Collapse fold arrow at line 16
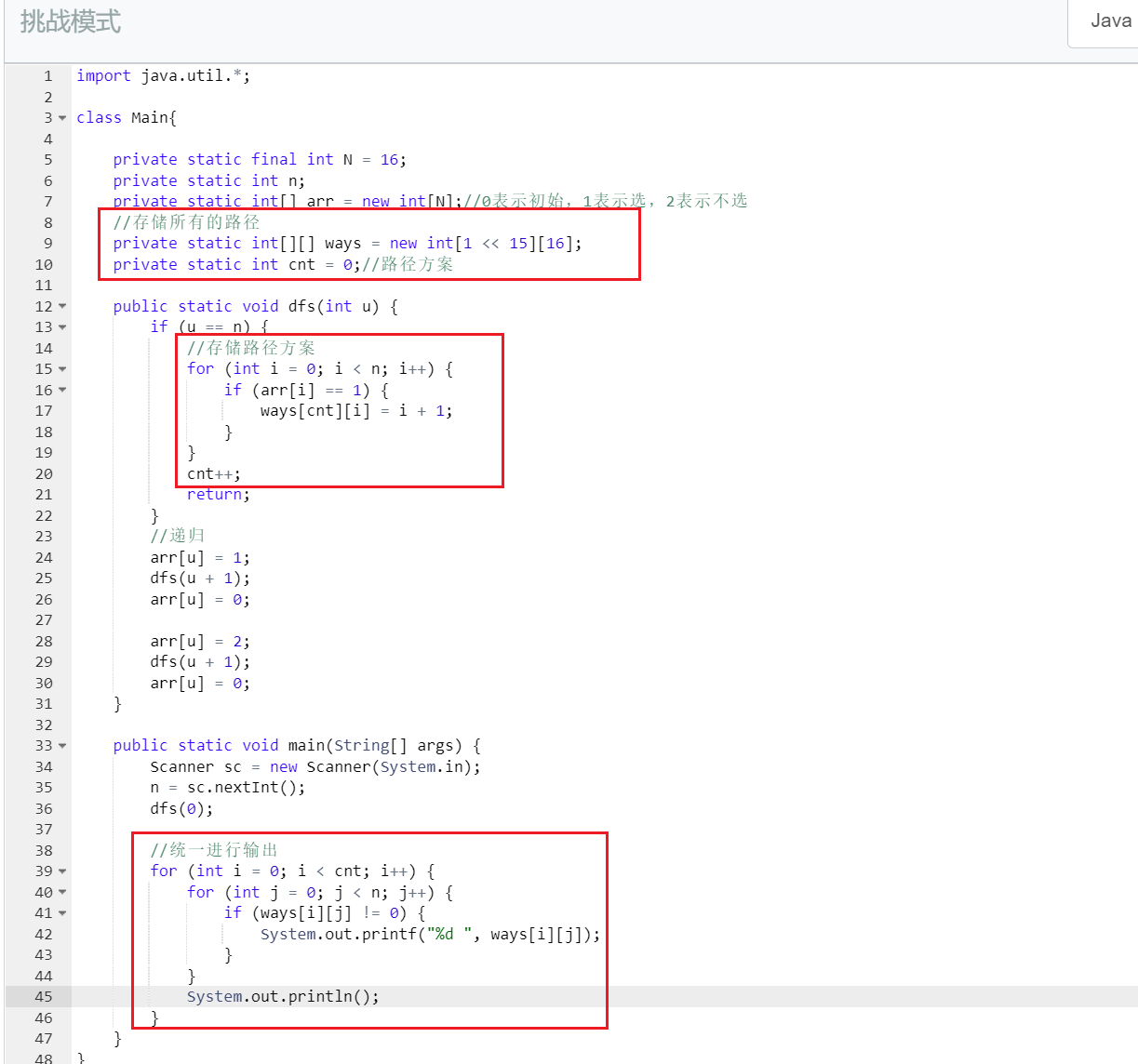The width and height of the screenshot is (1138, 1064). [x=62, y=390]
